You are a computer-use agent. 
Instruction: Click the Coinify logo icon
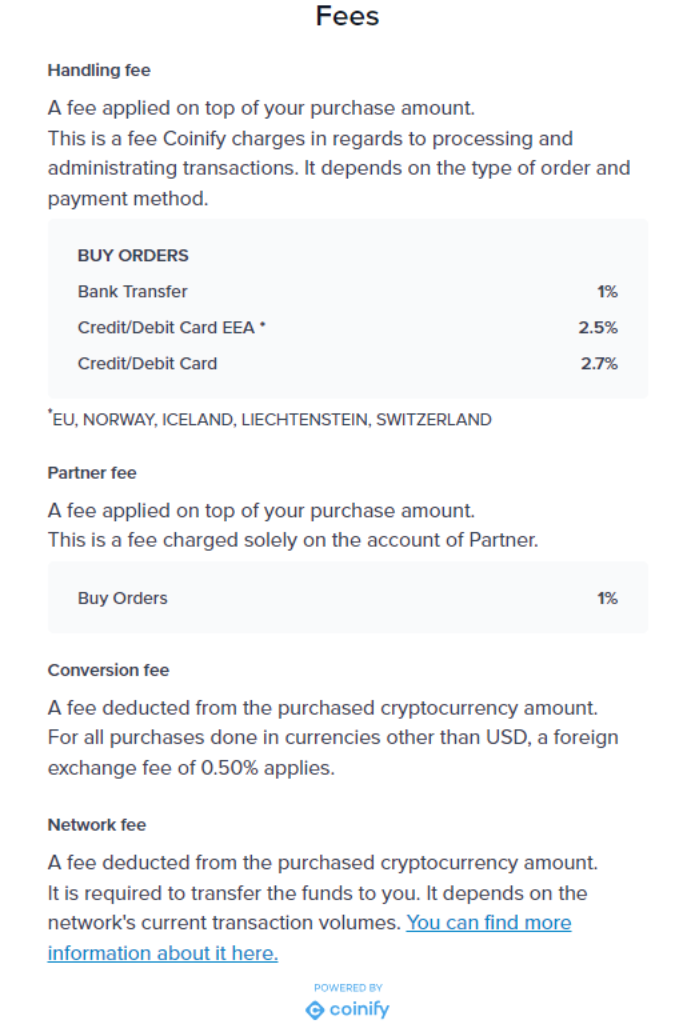coord(314,1010)
